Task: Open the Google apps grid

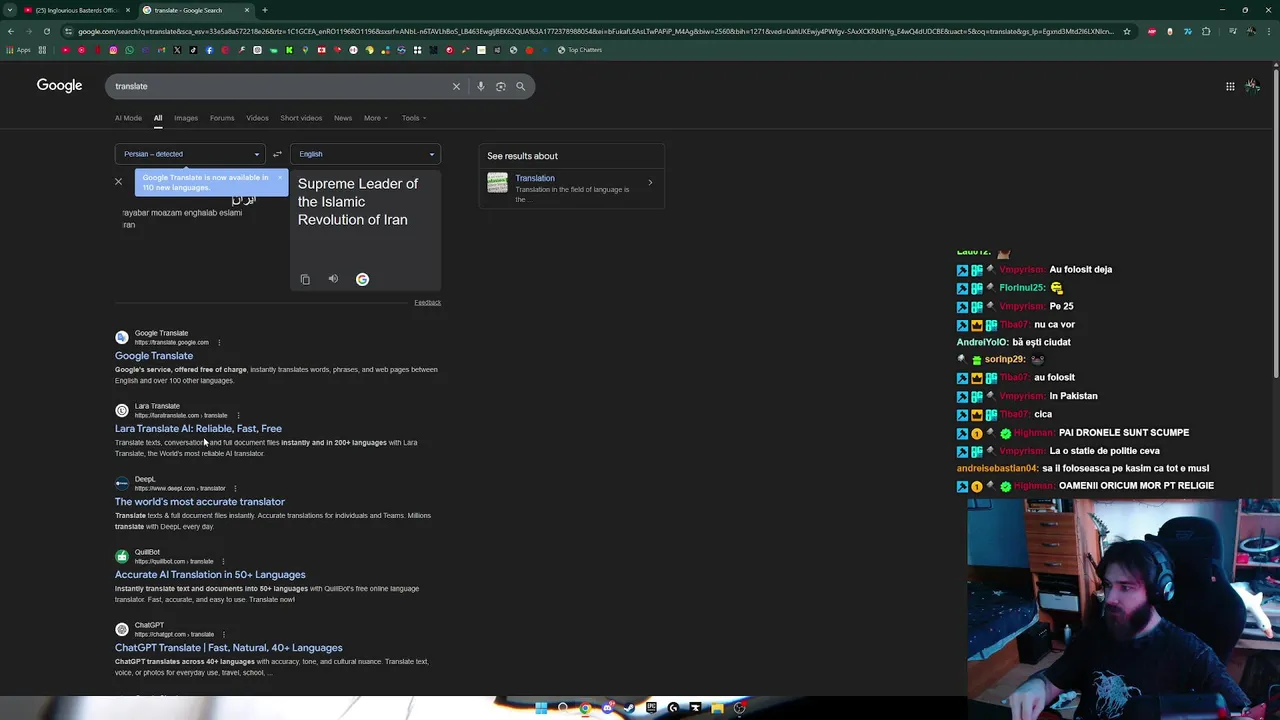Action: 1230,86
